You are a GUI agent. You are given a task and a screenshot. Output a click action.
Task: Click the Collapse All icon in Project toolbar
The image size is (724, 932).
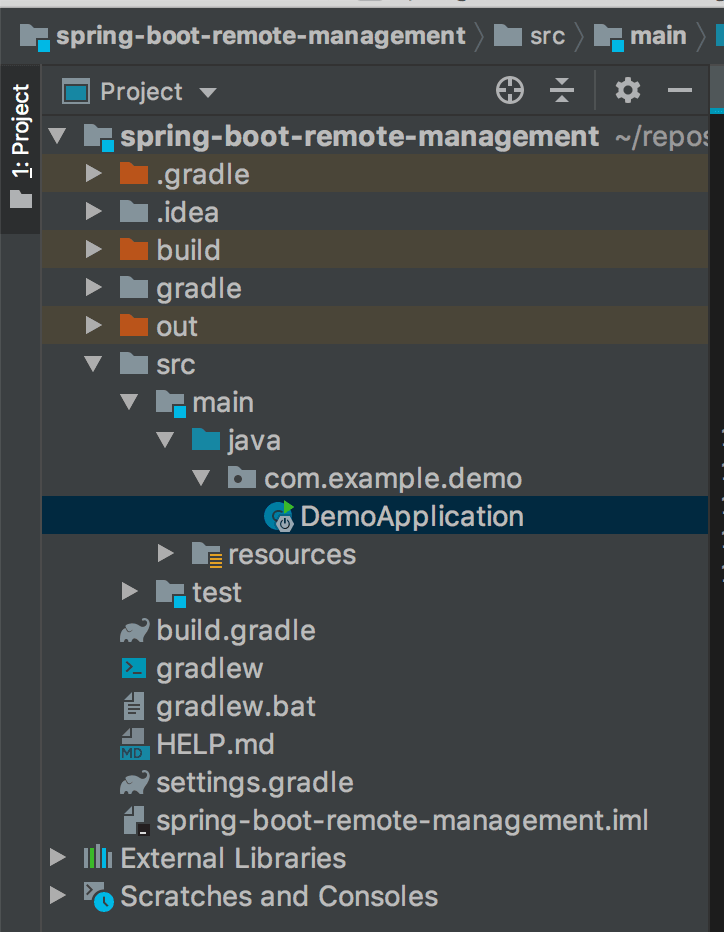(562, 90)
